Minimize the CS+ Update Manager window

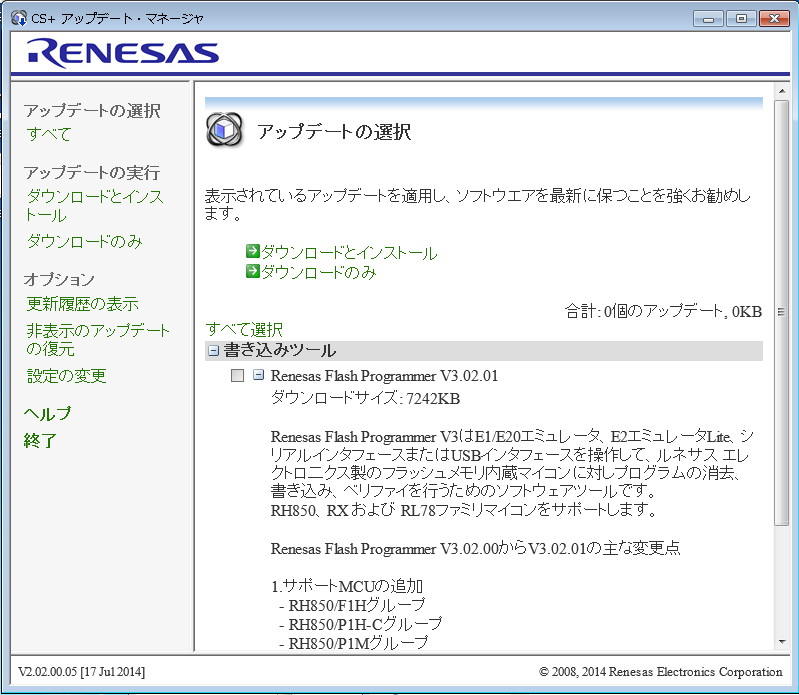[x=708, y=19]
